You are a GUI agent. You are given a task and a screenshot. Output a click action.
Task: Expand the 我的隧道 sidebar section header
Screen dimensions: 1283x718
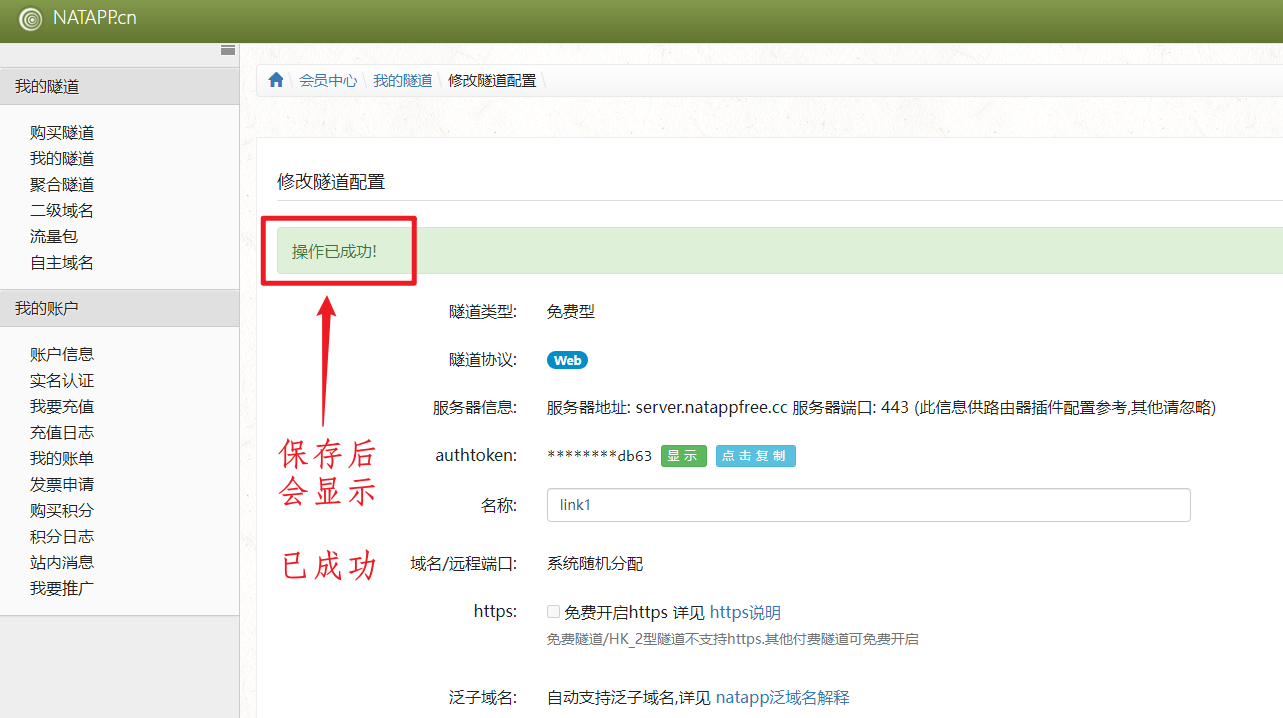[x=120, y=87]
